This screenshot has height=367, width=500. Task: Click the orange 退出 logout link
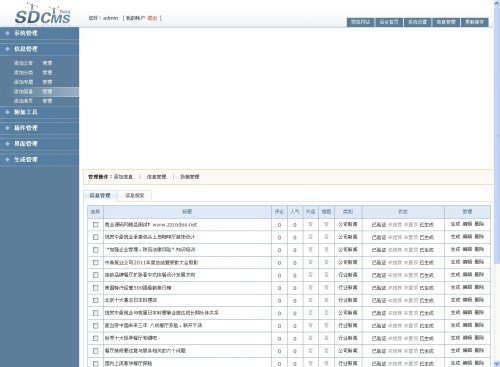pos(152,18)
